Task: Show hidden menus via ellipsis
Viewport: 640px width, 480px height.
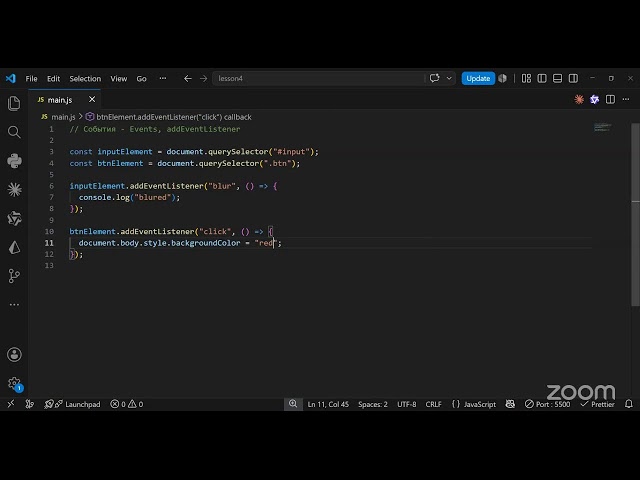Action: click(163, 78)
